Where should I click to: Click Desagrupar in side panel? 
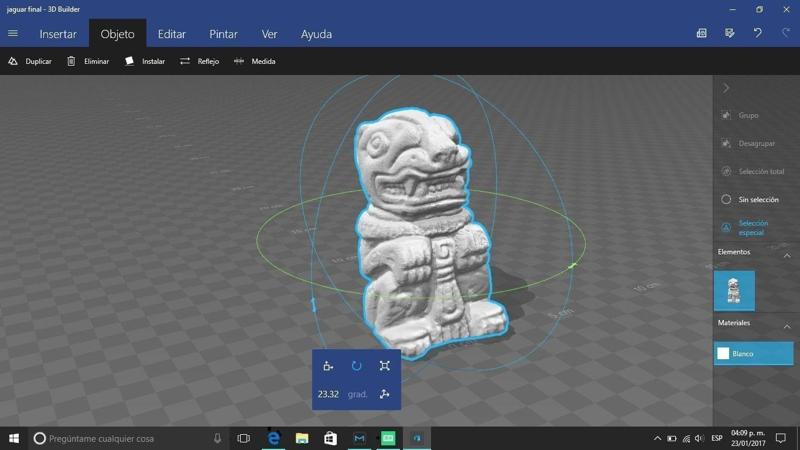pyautogui.click(x=748, y=143)
